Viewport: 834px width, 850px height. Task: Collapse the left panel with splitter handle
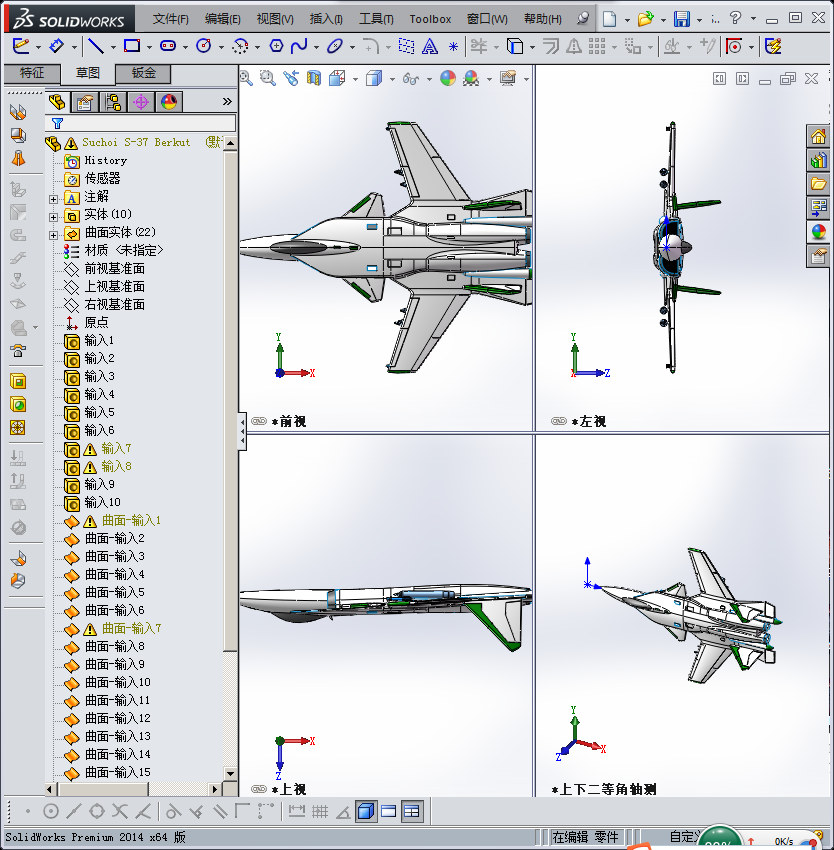pos(242,432)
